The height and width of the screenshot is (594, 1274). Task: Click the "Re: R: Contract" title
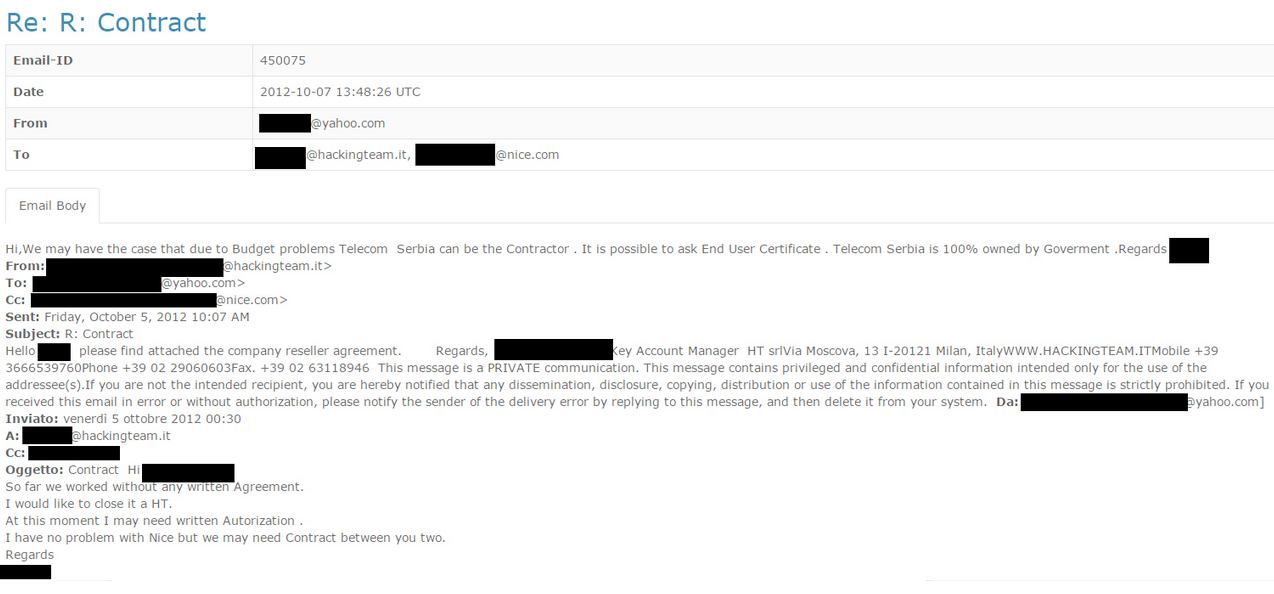[x=106, y=22]
